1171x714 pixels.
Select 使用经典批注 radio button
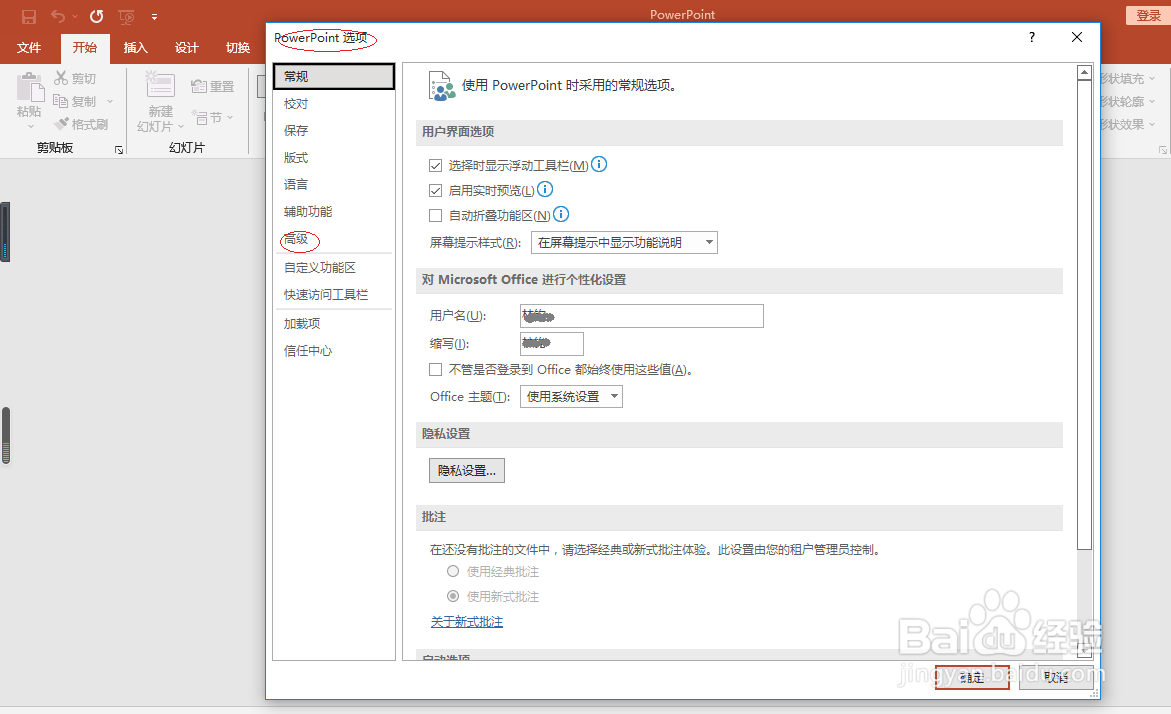(x=453, y=571)
